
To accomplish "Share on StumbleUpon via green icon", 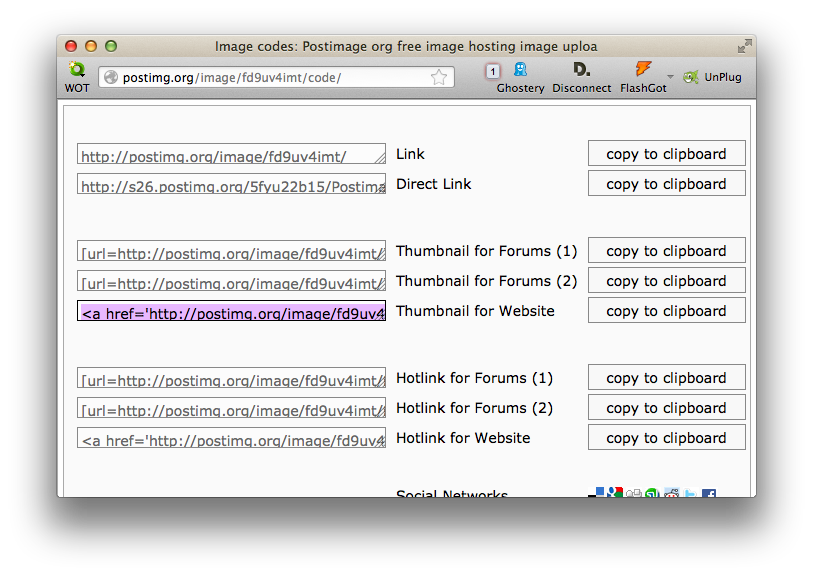I will point(652,493).
